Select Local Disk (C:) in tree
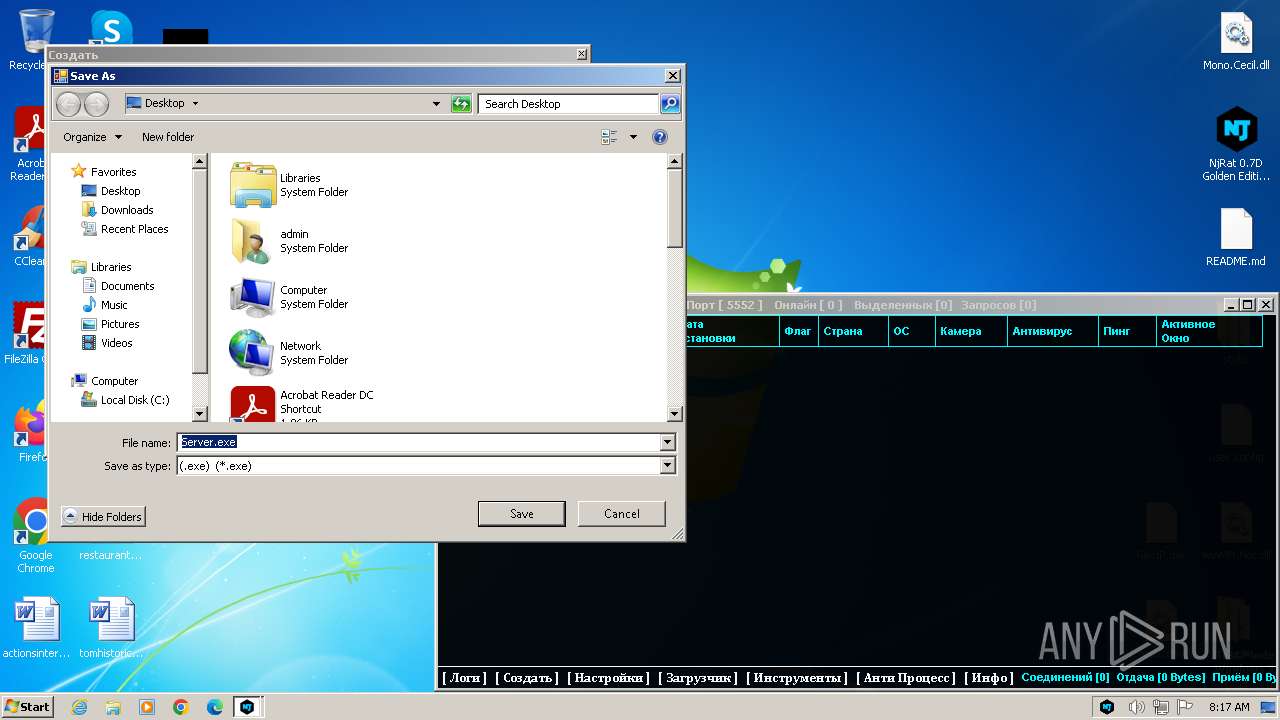 tap(135, 400)
